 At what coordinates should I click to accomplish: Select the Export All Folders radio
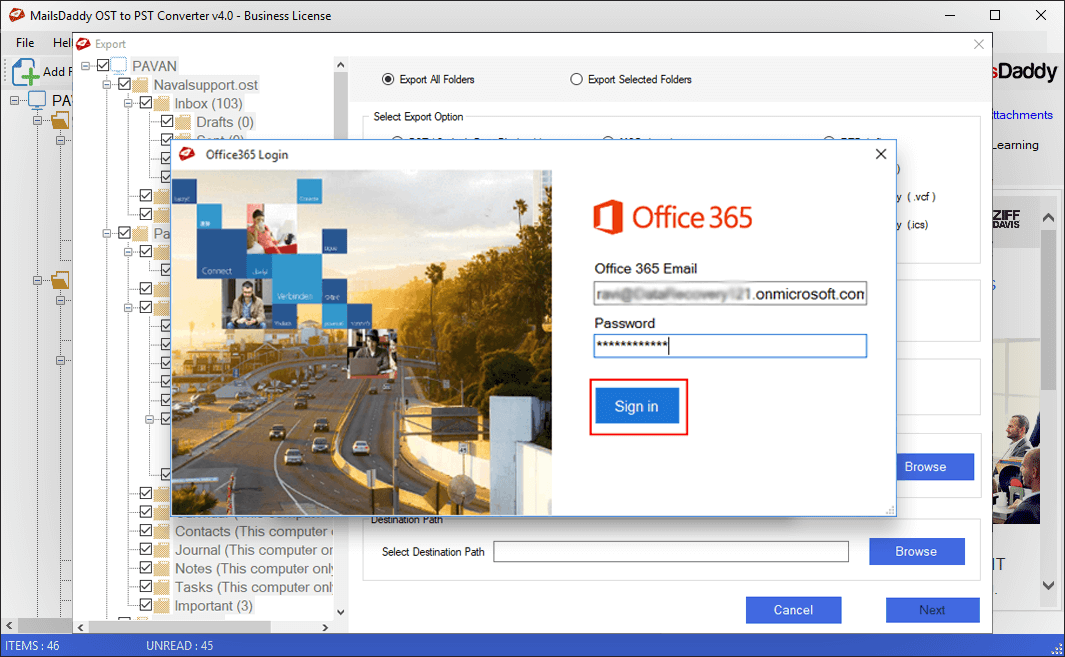[x=388, y=79]
